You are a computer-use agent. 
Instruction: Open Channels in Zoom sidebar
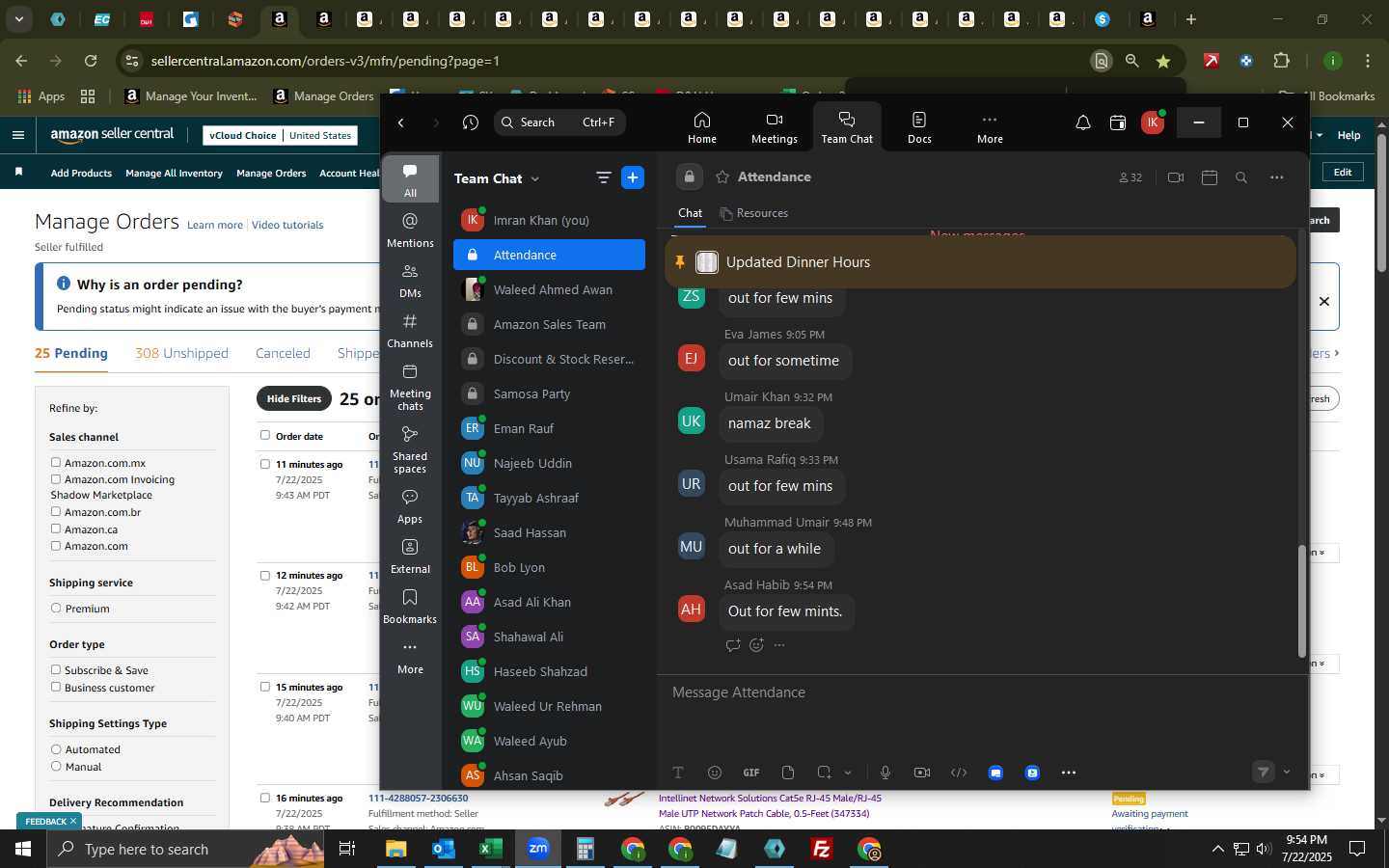pyautogui.click(x=410, y=330)
